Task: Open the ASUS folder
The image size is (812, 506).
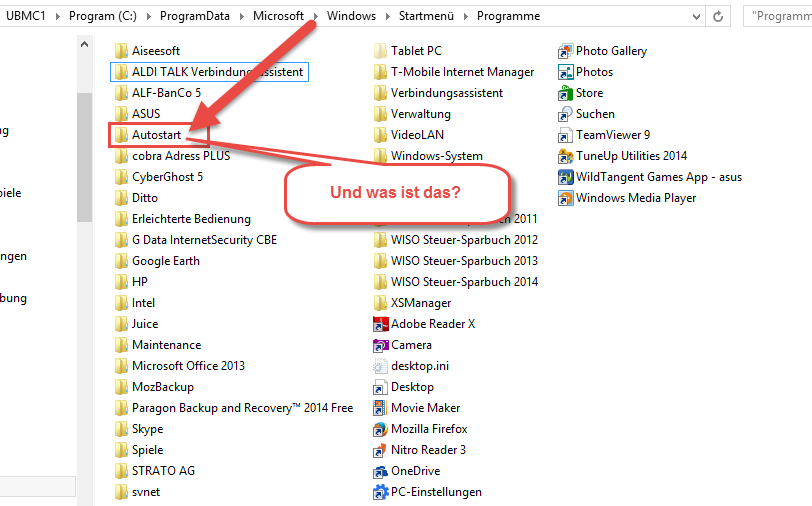Action: (138, 114)
